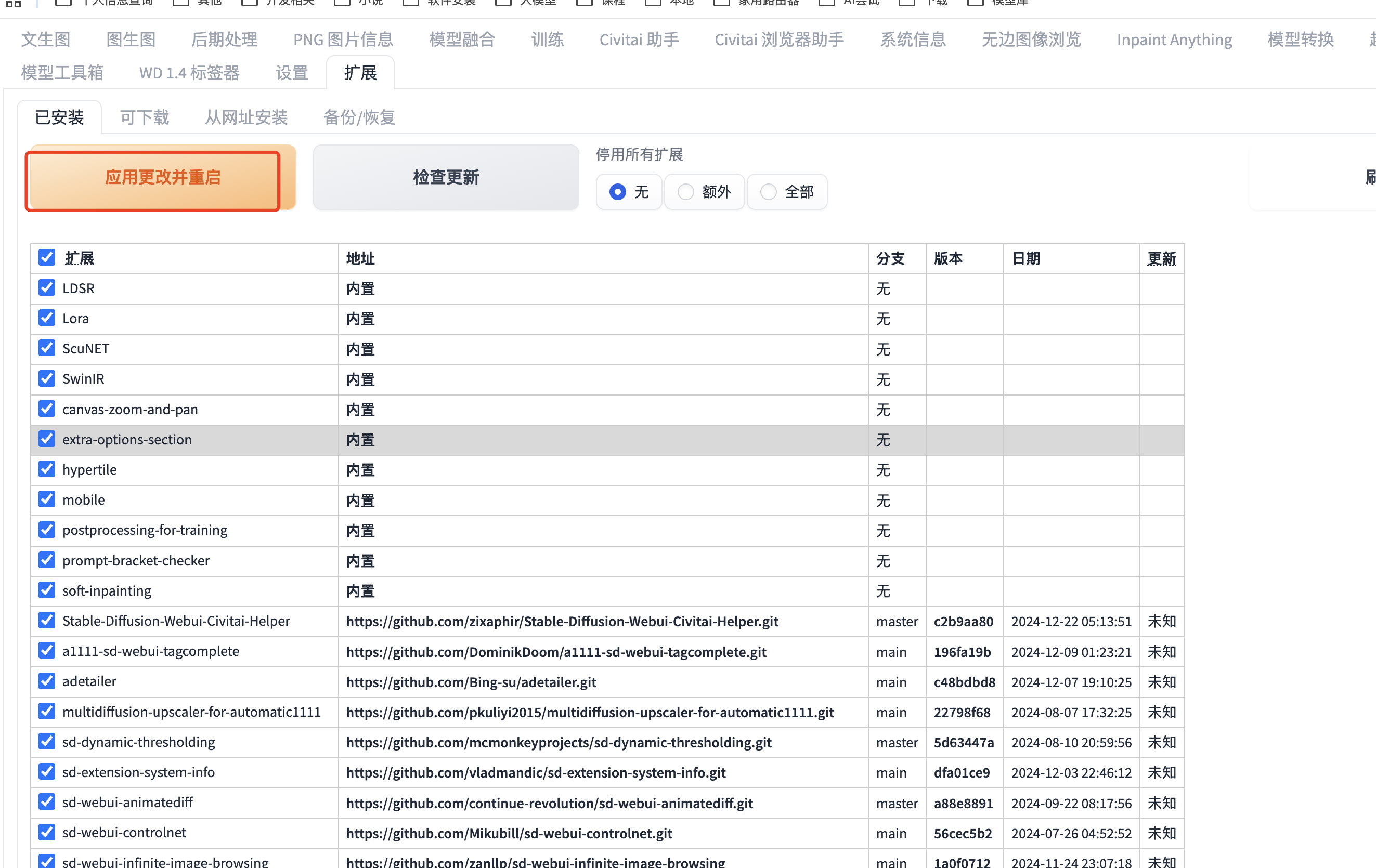Go to the 文生图 main tab
Viewport: 1376px width, 868px height.
[x=46, y=40]
